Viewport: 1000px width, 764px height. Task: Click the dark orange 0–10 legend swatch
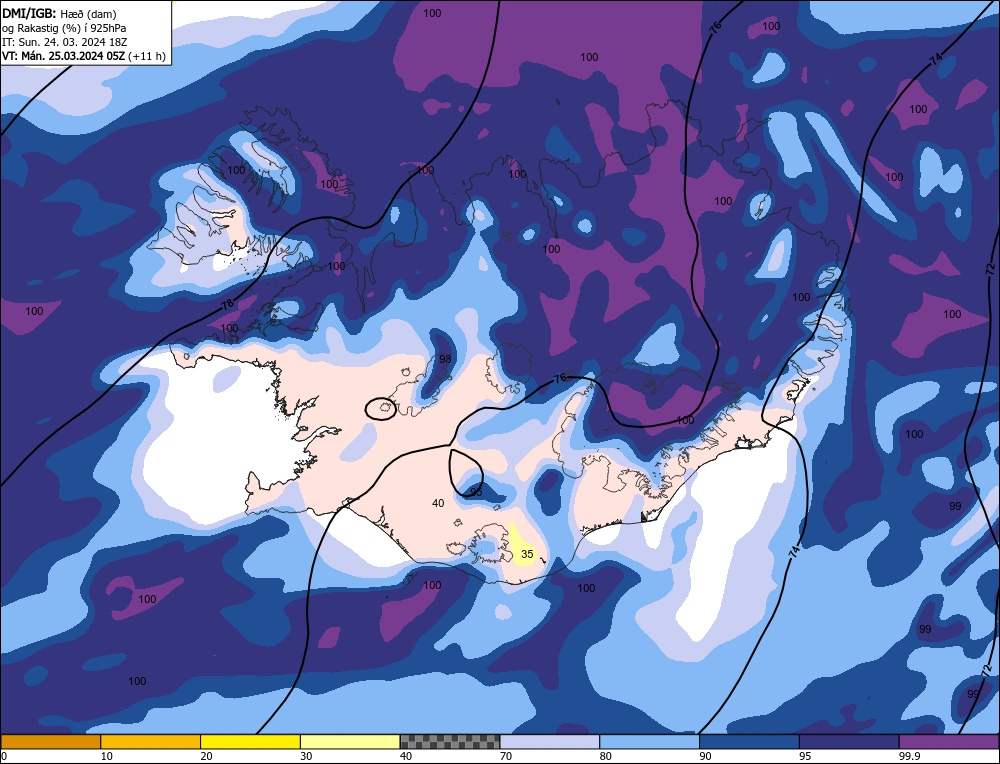point(50,742)
